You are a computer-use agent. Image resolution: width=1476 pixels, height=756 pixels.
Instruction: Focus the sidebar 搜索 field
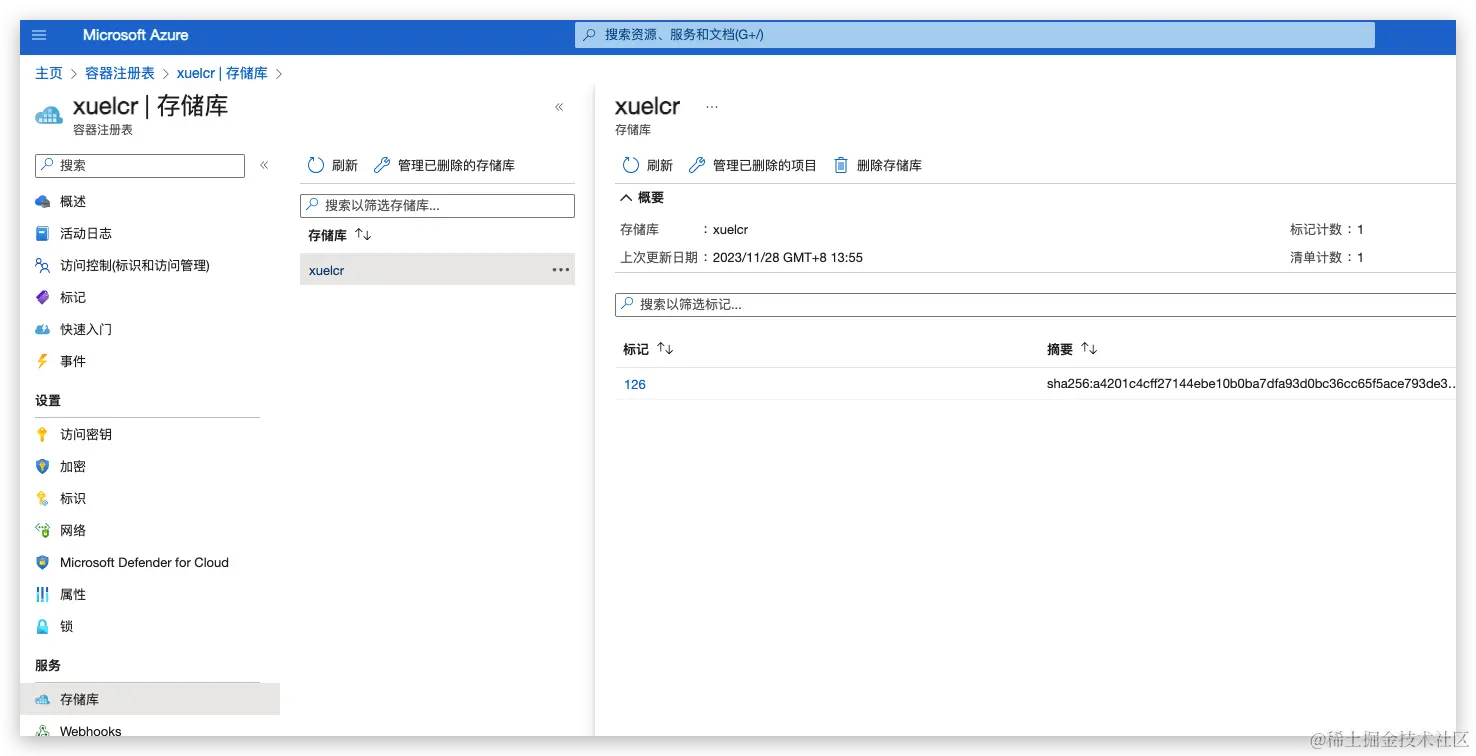(x=140, y=165)
